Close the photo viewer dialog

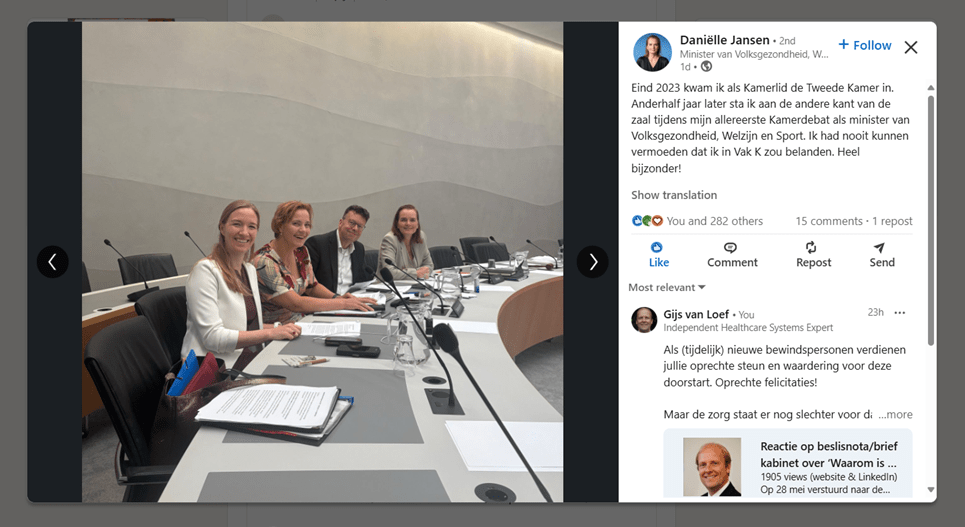[911, 47]
